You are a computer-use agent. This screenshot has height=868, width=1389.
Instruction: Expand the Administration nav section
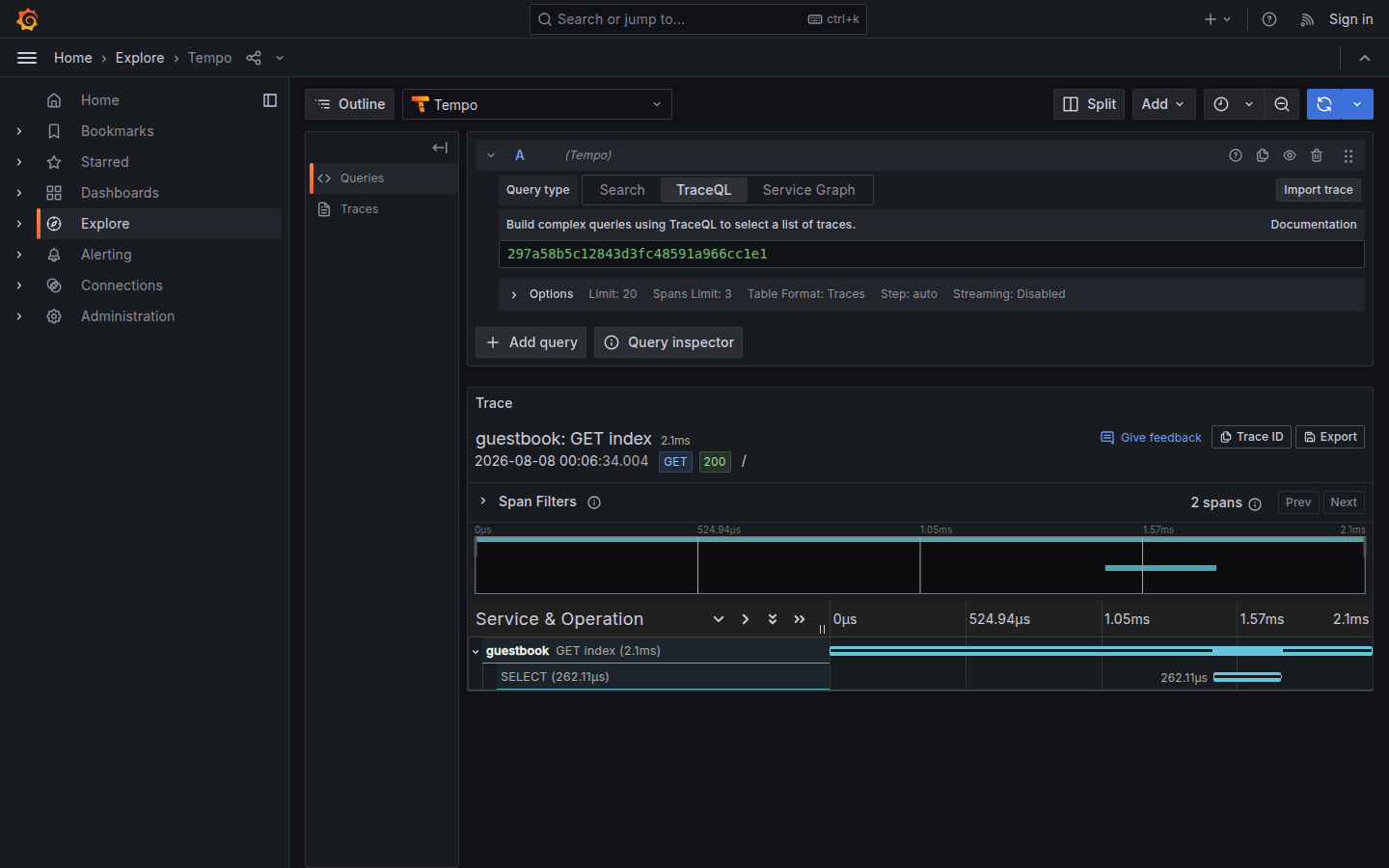click(x=19, y=316)
